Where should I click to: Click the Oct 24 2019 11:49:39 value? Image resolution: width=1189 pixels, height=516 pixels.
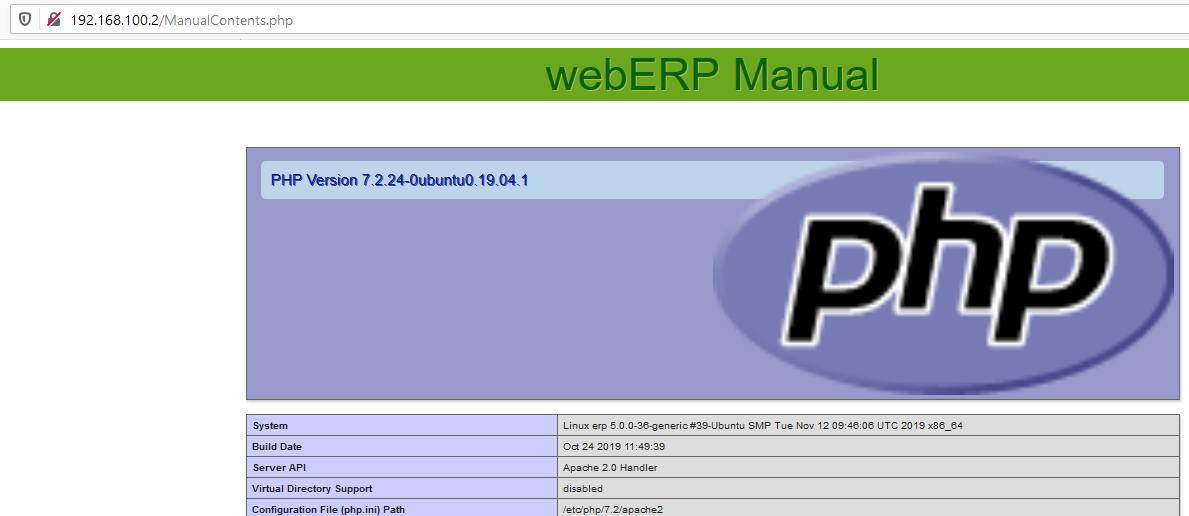(613, 447)
